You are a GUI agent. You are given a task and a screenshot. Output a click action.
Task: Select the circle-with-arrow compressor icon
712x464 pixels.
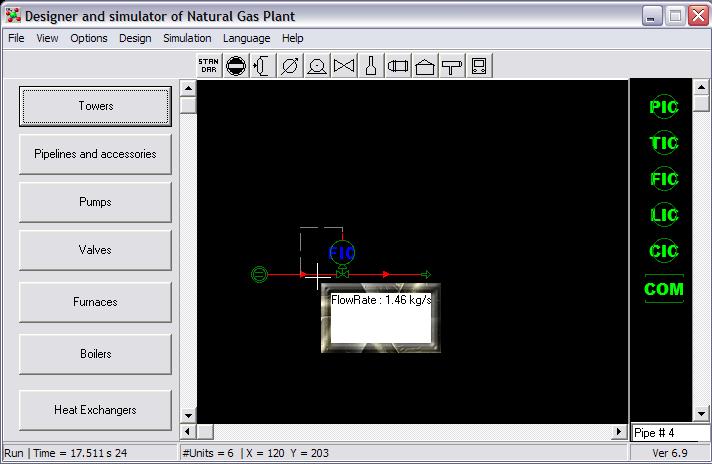point(290,66)
